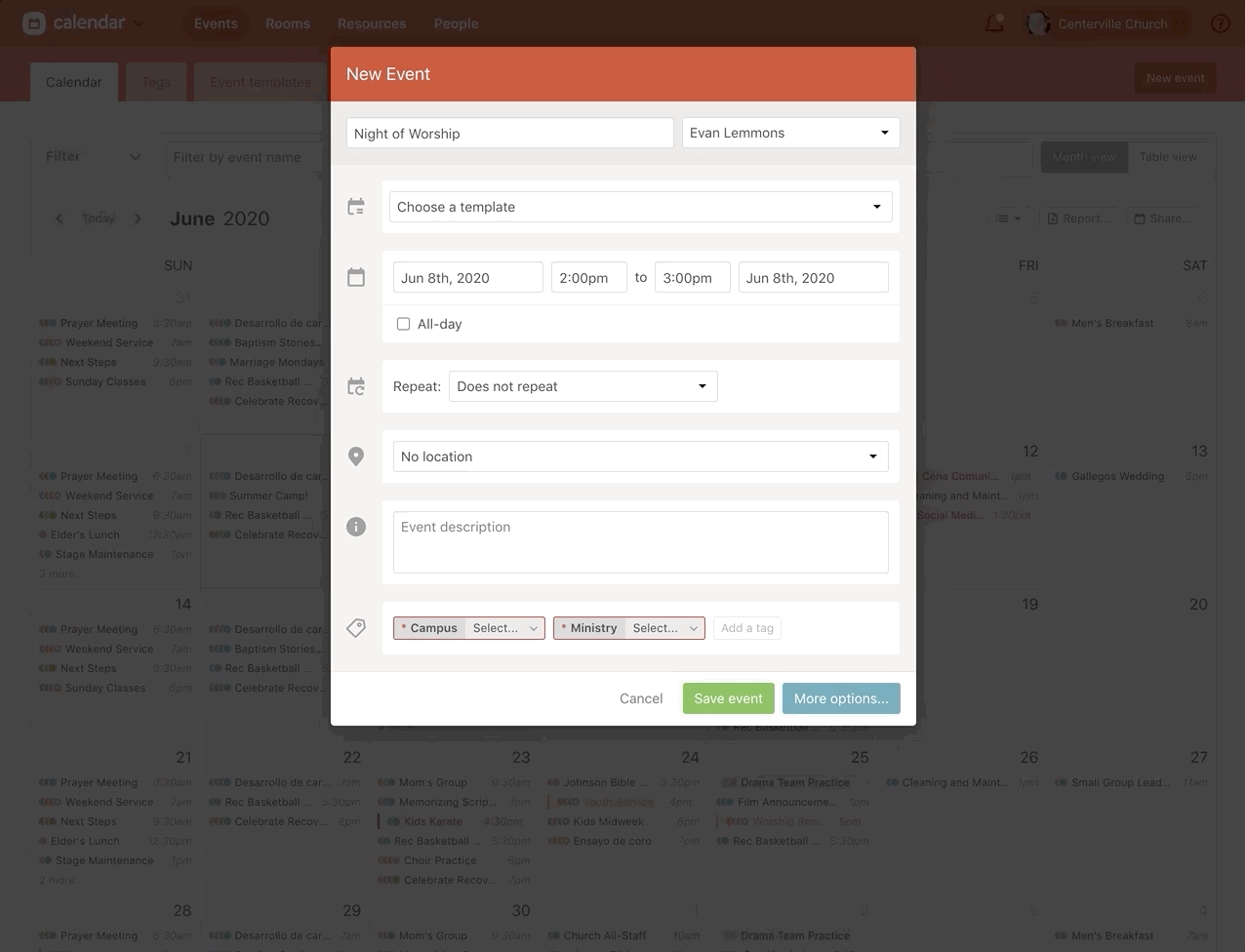Screen dimensions: 1245x952
Task: Open help with the question mark icon
Action: pos(1220,23)
